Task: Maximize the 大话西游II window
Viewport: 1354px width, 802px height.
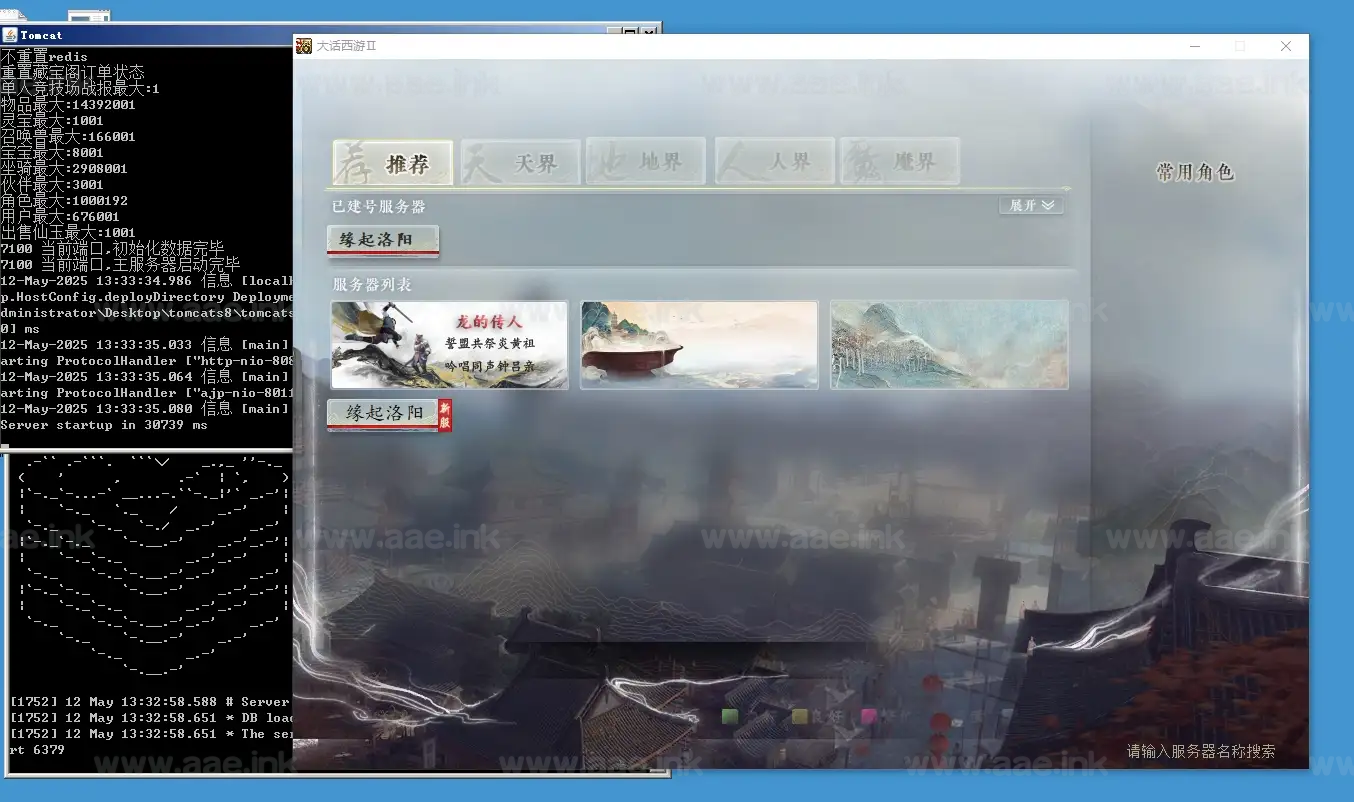Action: click(1240, 46)
